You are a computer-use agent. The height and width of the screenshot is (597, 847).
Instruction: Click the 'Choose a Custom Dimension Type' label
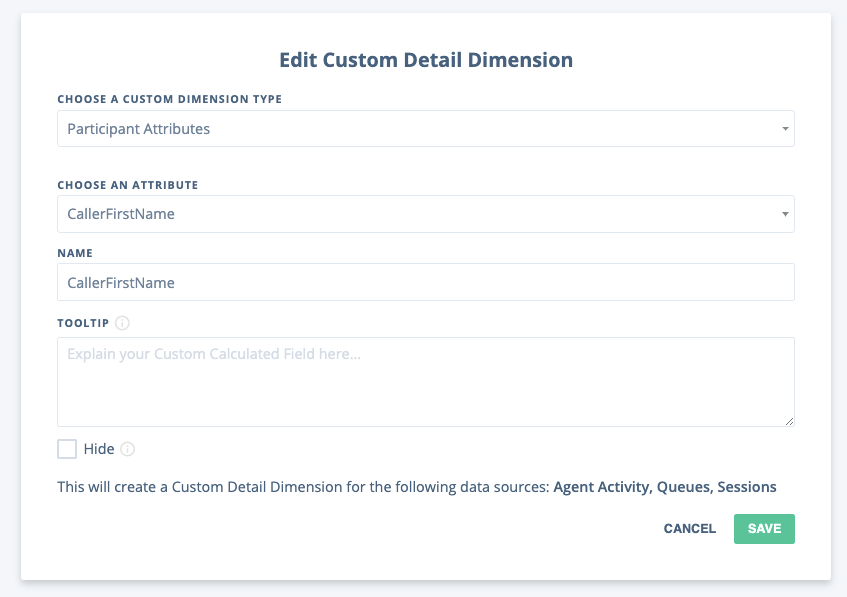(x=170, y=99)
